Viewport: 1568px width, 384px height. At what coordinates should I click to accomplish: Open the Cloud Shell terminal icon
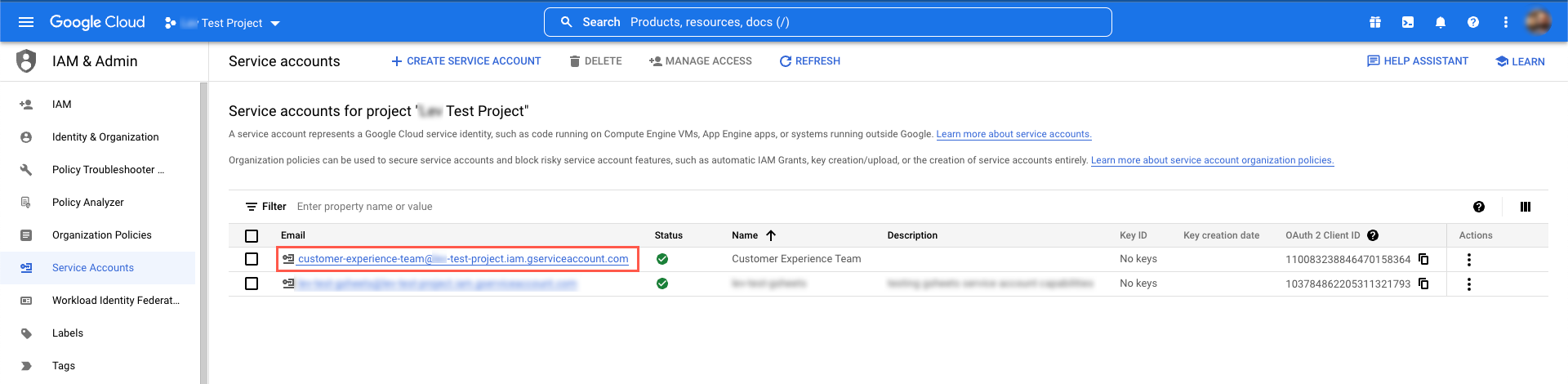tap(1408, 22)
